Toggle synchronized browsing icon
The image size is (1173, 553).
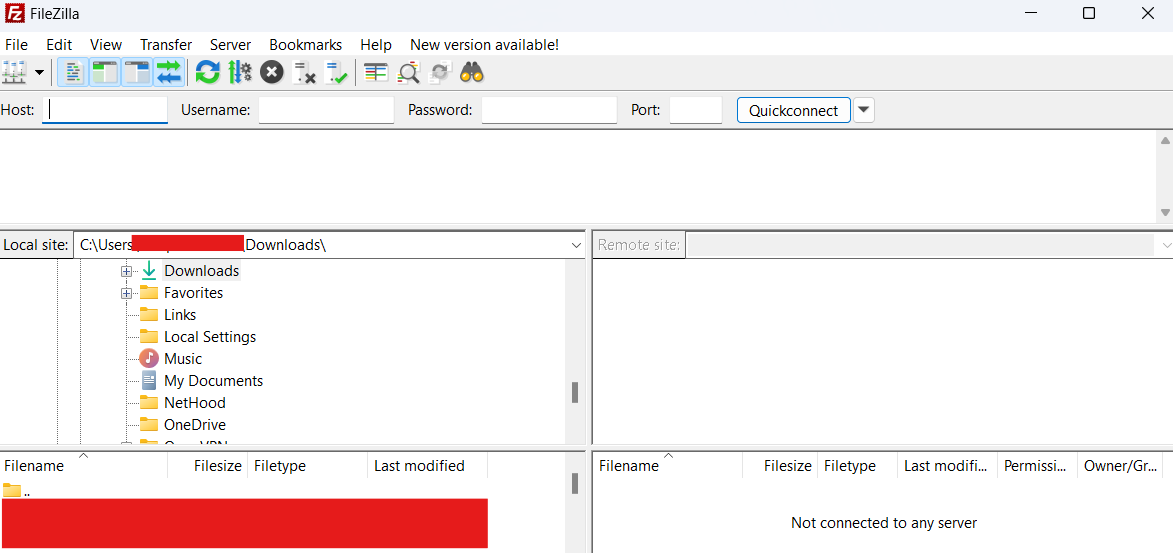tap(440, 73)
